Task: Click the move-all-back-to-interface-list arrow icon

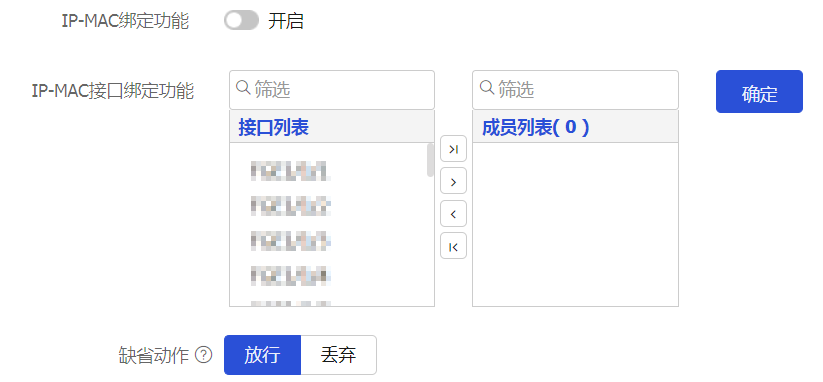Action: [x=453, y=246]
